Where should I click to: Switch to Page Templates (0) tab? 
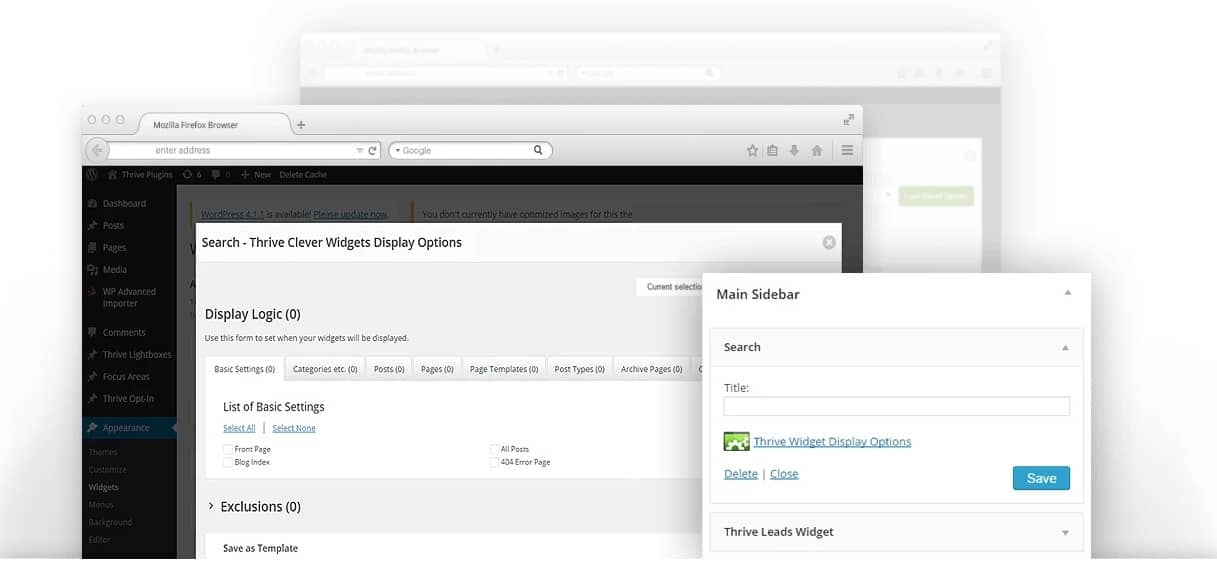point(504,369)
